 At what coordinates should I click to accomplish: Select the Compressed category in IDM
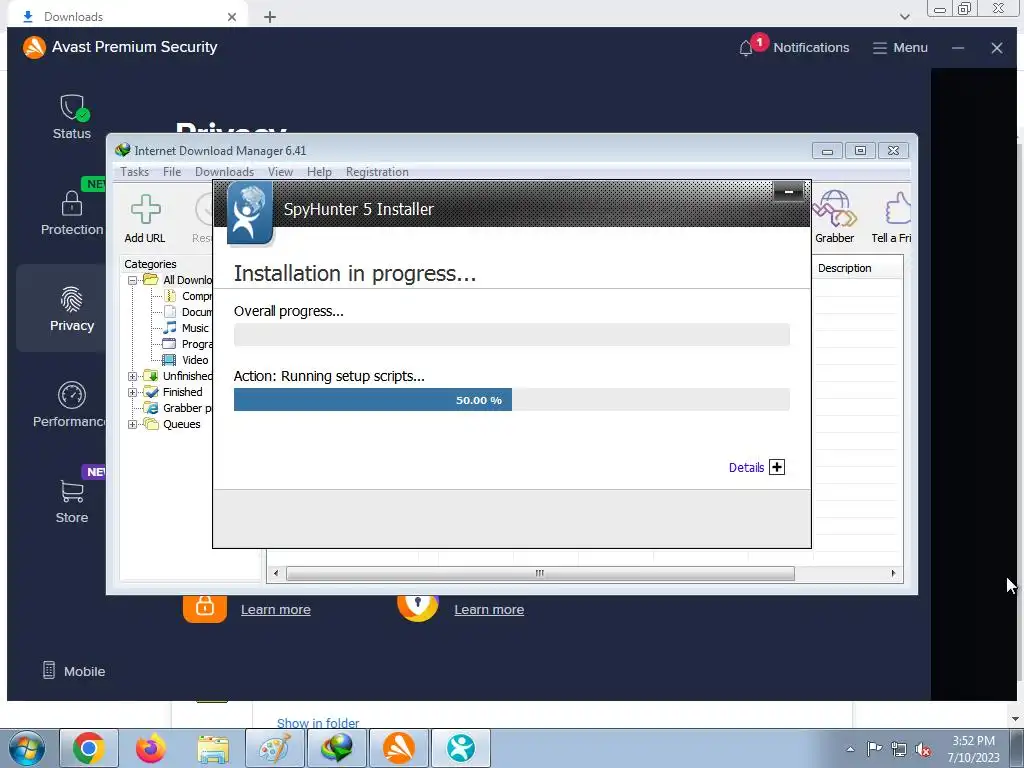pos(188,296)
